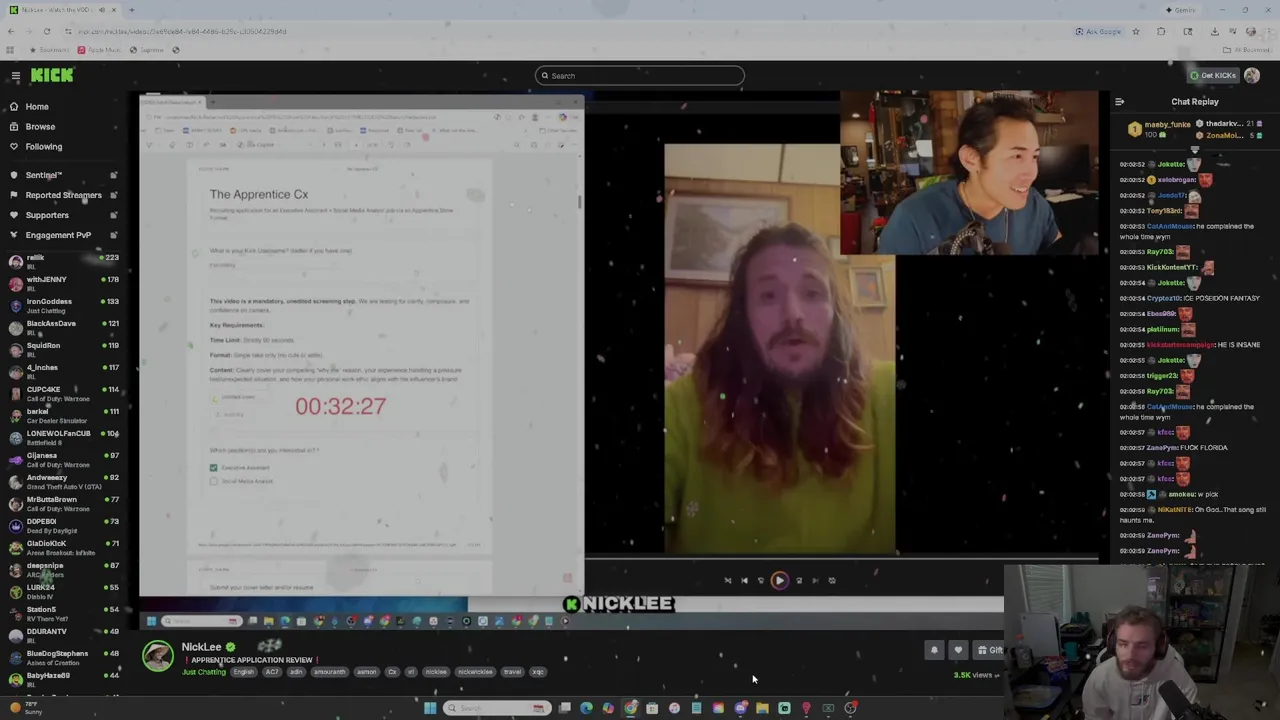Image resolution: width=1280 pixels, height=720 pixels.
Task: Open Chrome from the taskbar
Action: 631,708
